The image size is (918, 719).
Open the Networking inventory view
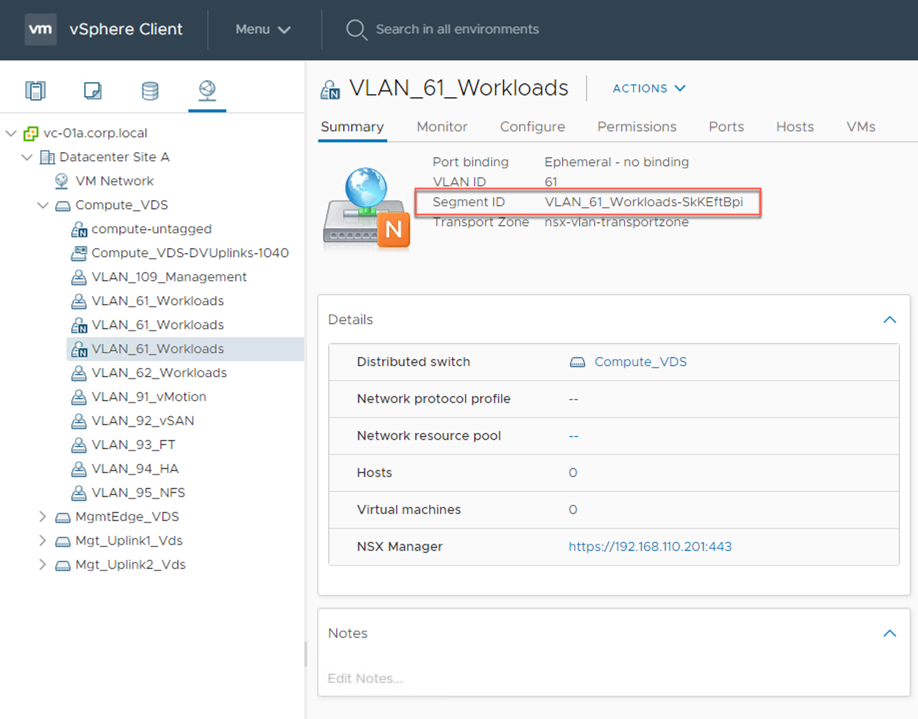point(207,91)
